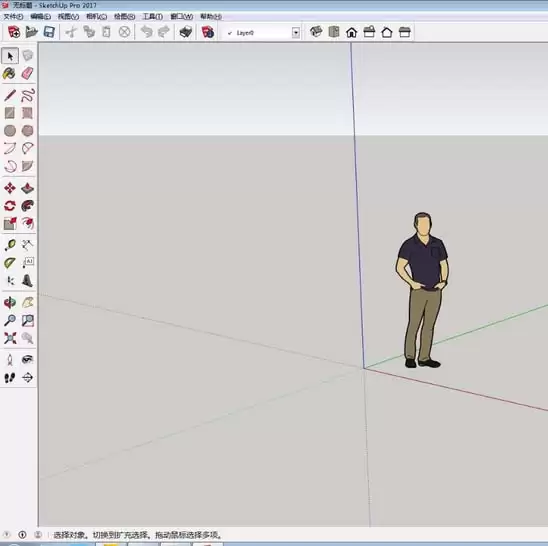Viewport: 548px width, 546px height.
Task: Pick the Protractor tool
Action: [x=10, y=263]
